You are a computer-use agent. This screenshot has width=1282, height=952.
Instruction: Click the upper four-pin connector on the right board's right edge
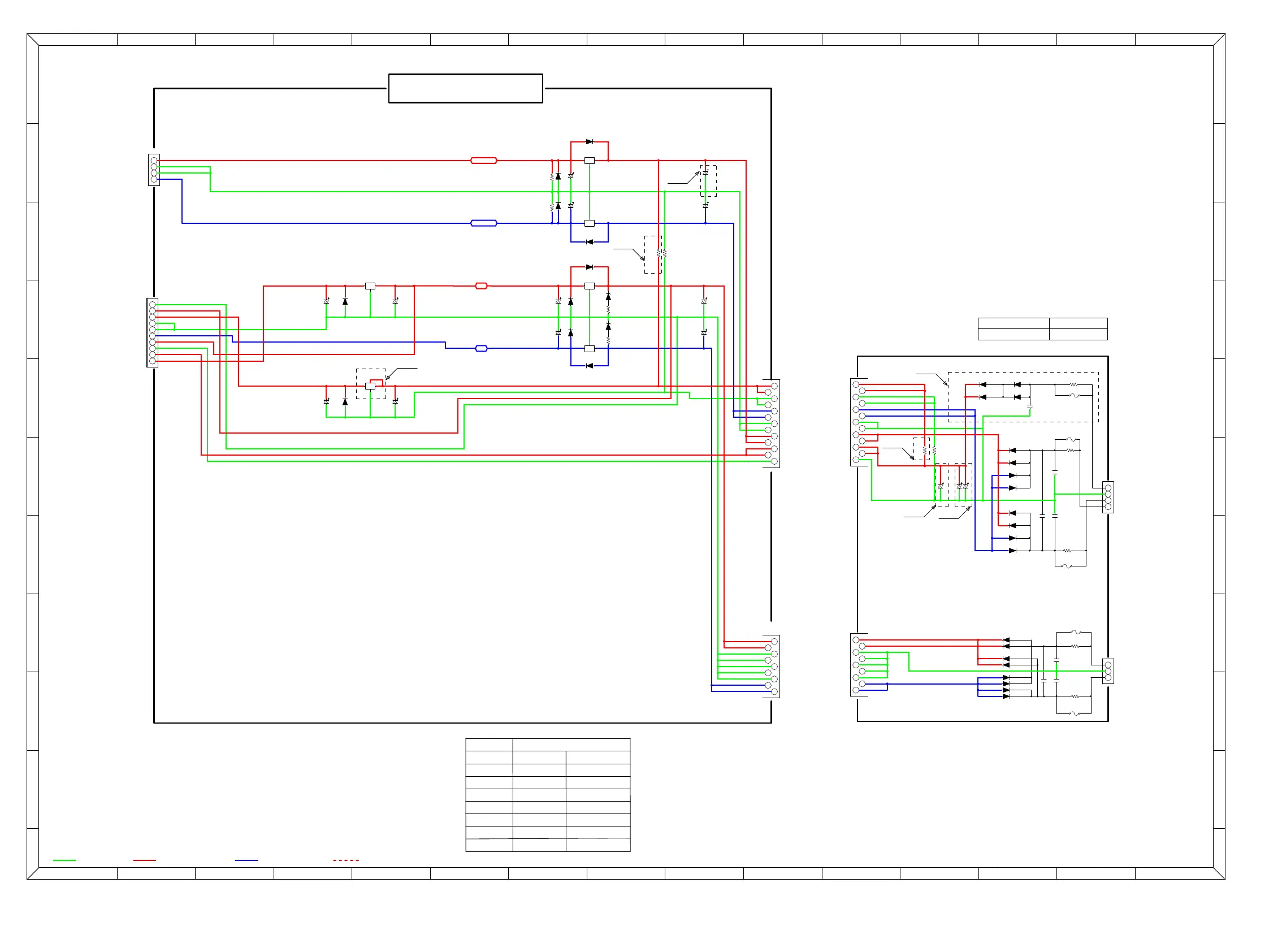(1108, 497)
